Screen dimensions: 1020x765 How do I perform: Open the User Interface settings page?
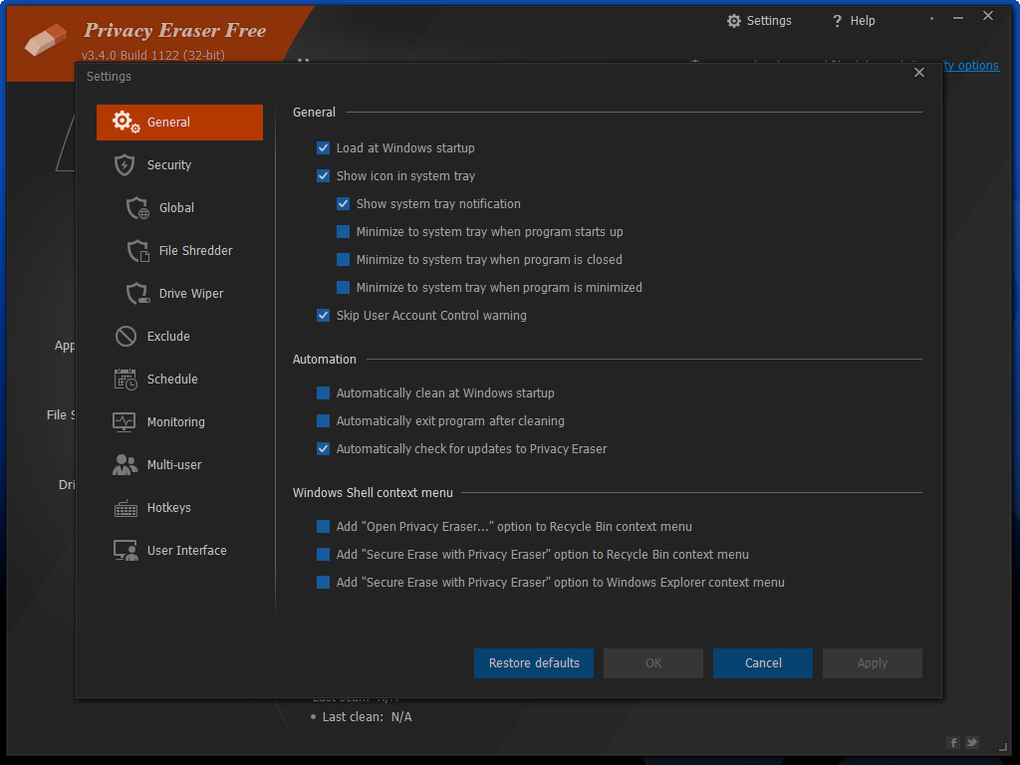[x=180, y=550]
